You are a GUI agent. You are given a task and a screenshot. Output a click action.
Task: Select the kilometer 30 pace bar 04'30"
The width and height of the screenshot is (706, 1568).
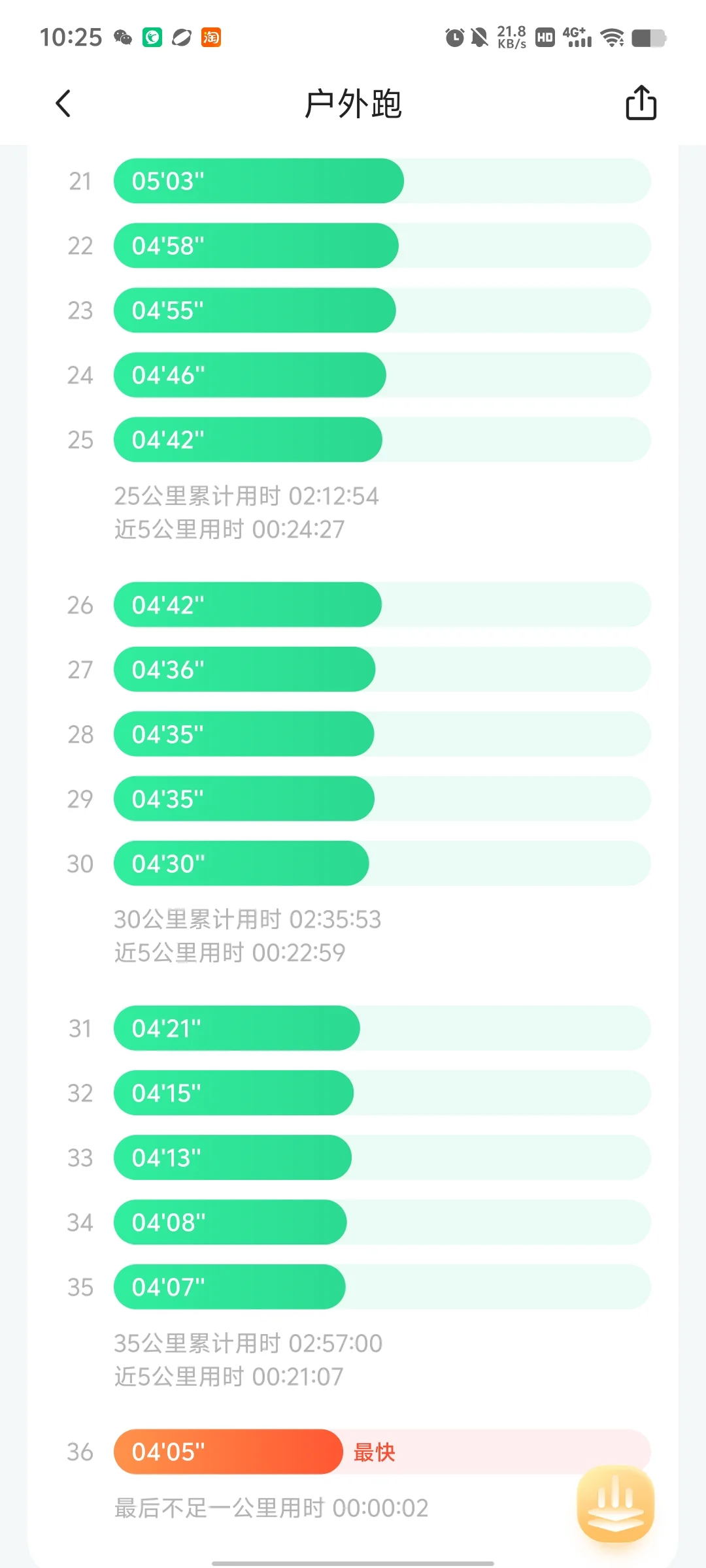click(x=241, y=863)
